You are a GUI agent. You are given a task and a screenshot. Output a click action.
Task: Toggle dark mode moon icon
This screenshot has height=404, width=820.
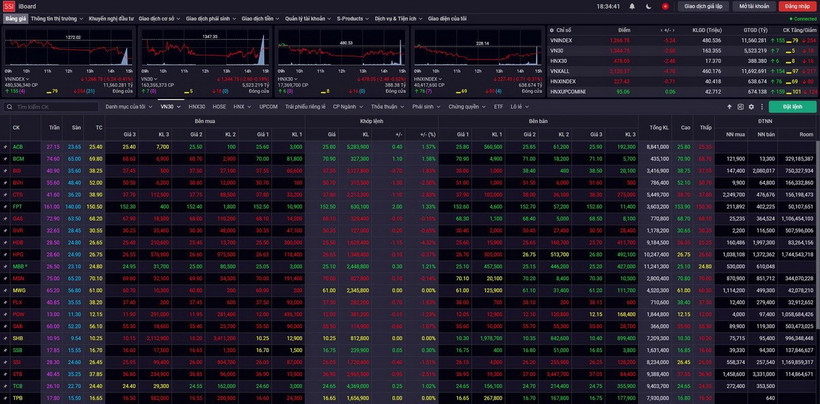tap(648, 6)
